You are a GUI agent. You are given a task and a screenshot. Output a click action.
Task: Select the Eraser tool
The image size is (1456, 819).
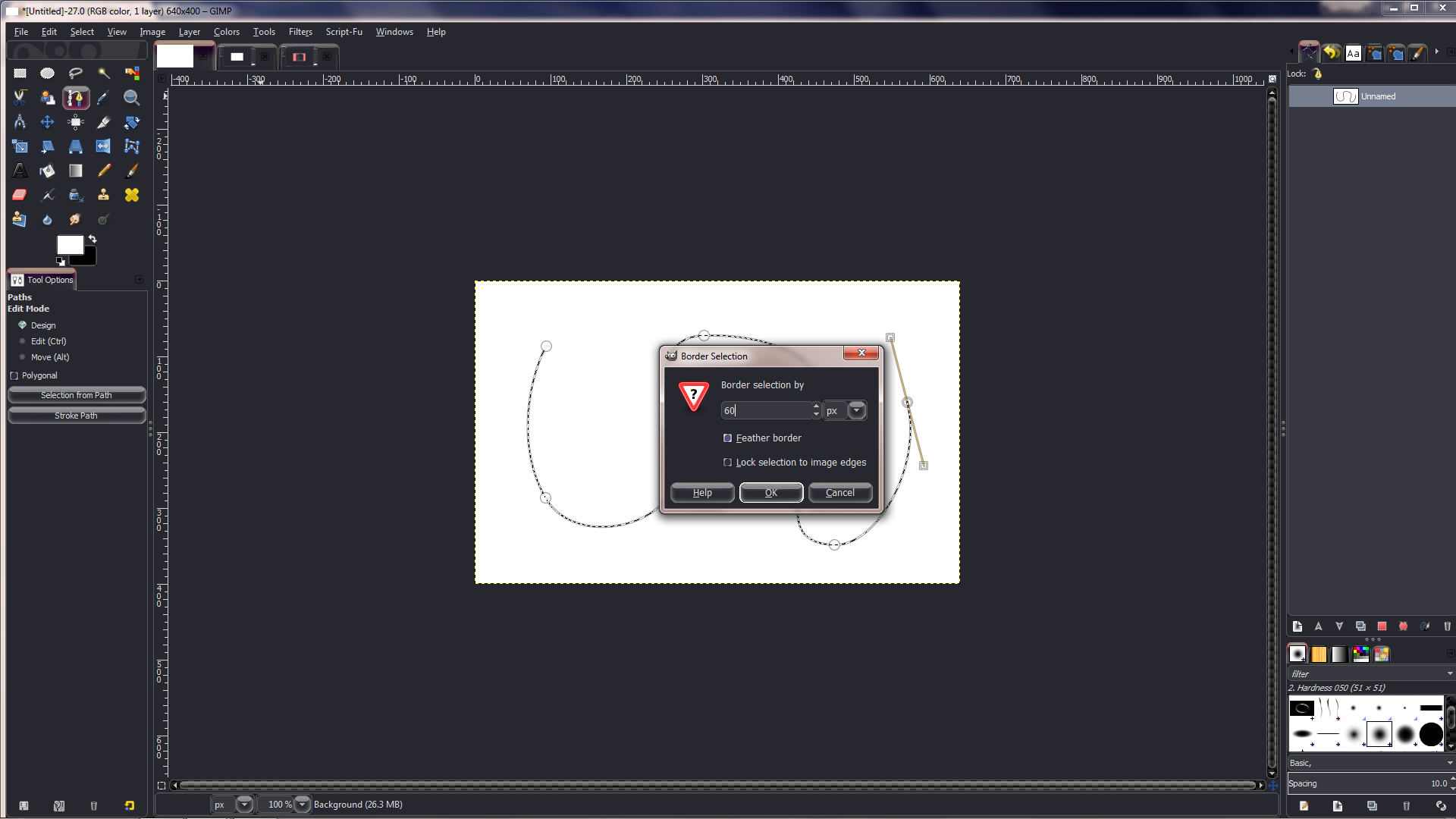click(20, 195)
